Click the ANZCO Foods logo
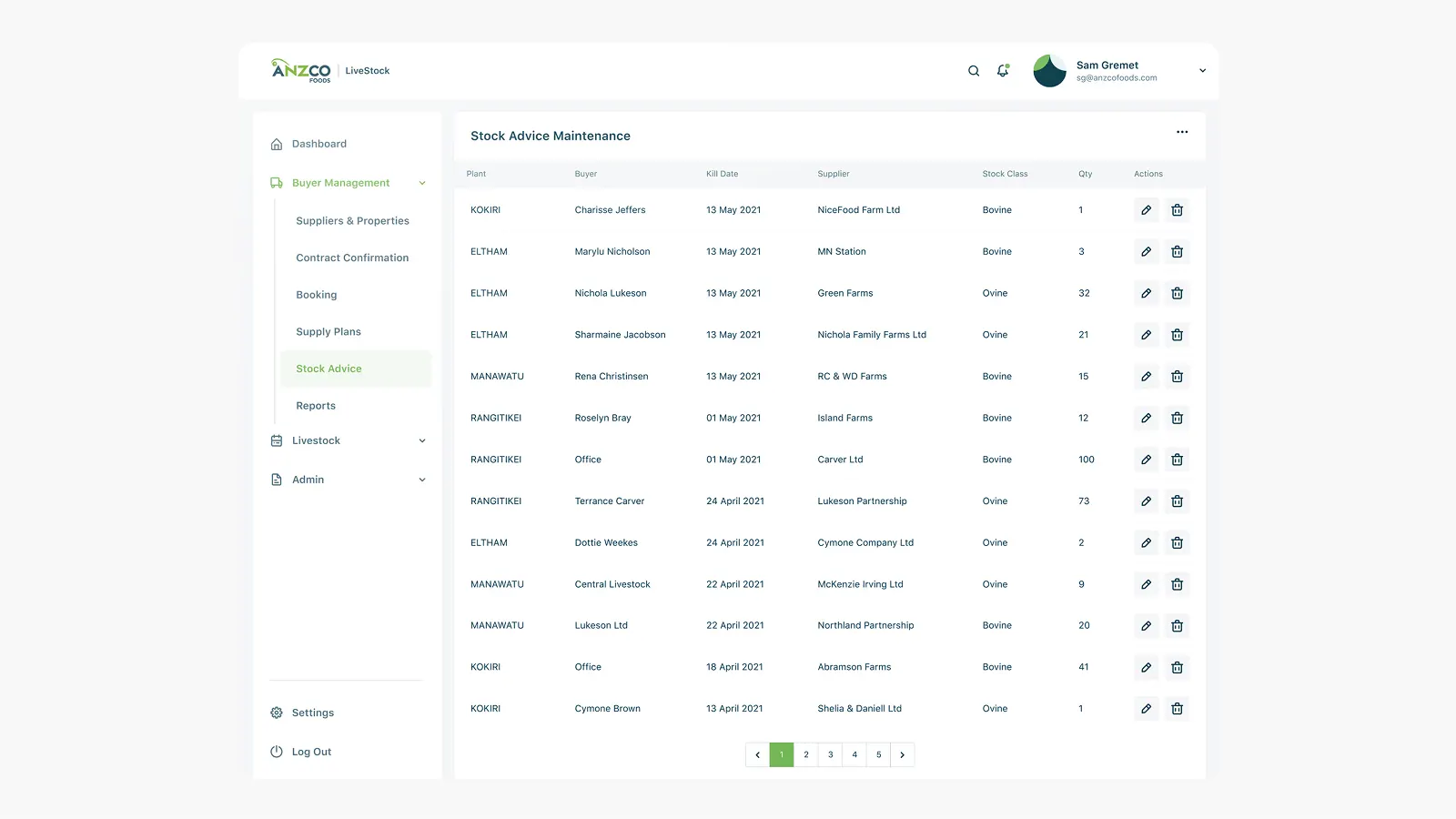This screenshot has height=819, width=1456. point(301,71)
